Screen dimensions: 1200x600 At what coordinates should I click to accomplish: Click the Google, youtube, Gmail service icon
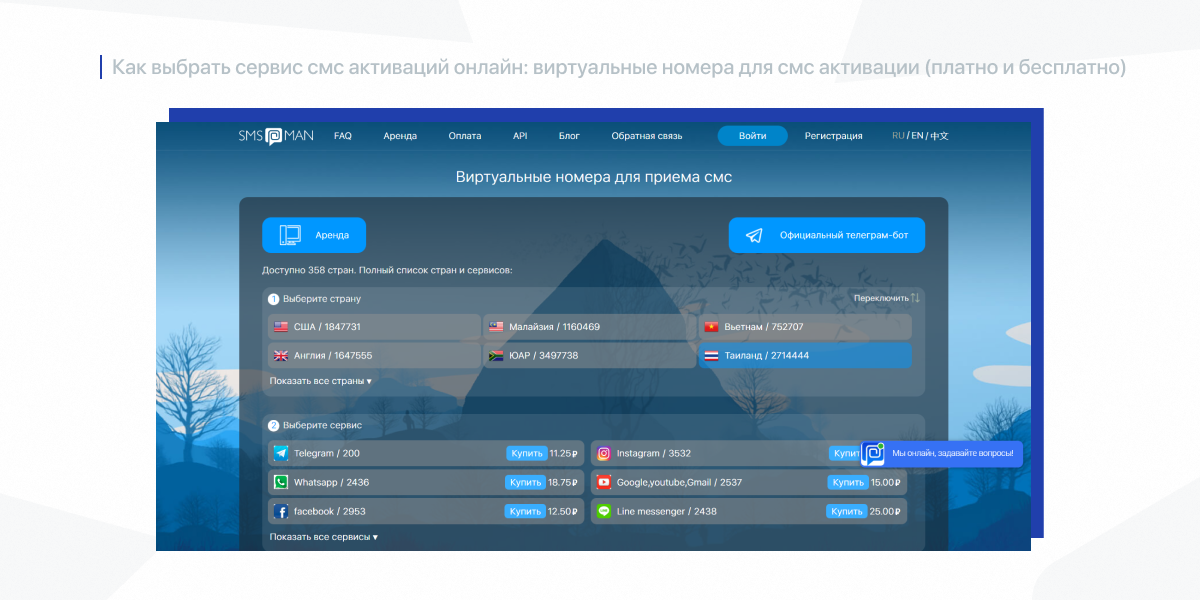(x=604, y=482)
